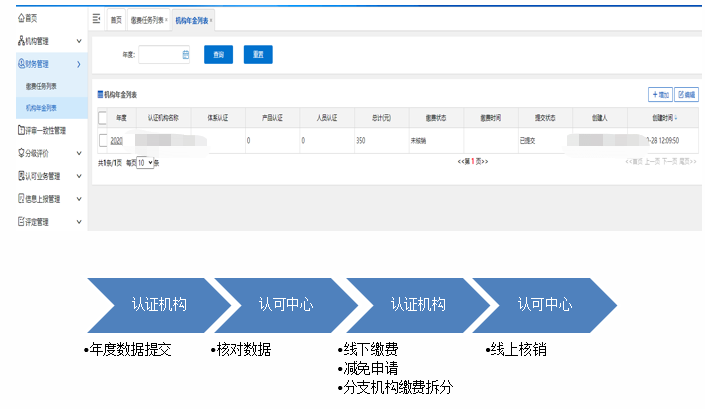This screenshot has width=705, height=409.
Task: Click the 分支机构缴费拆分 bullet text
Action: (398, 387)
